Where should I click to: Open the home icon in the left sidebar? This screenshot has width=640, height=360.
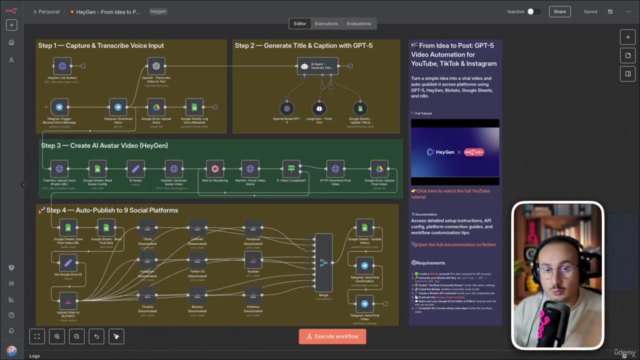pos(11,42)
